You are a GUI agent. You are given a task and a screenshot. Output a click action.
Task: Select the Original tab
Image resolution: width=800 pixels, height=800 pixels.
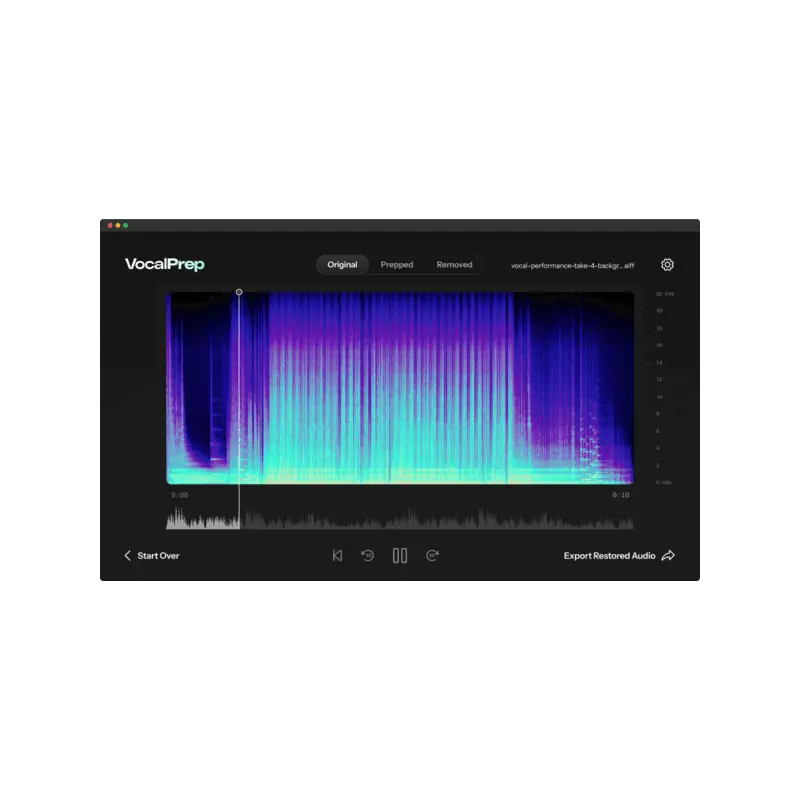[342, 264]
